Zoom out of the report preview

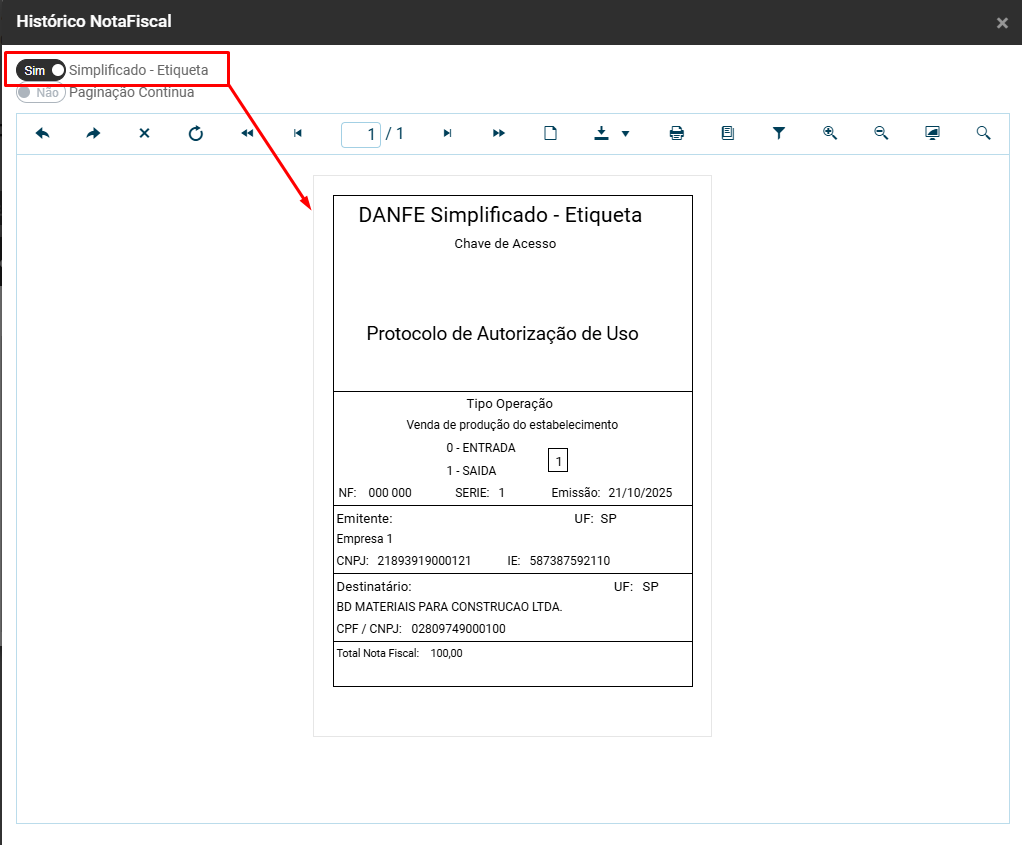881,133
